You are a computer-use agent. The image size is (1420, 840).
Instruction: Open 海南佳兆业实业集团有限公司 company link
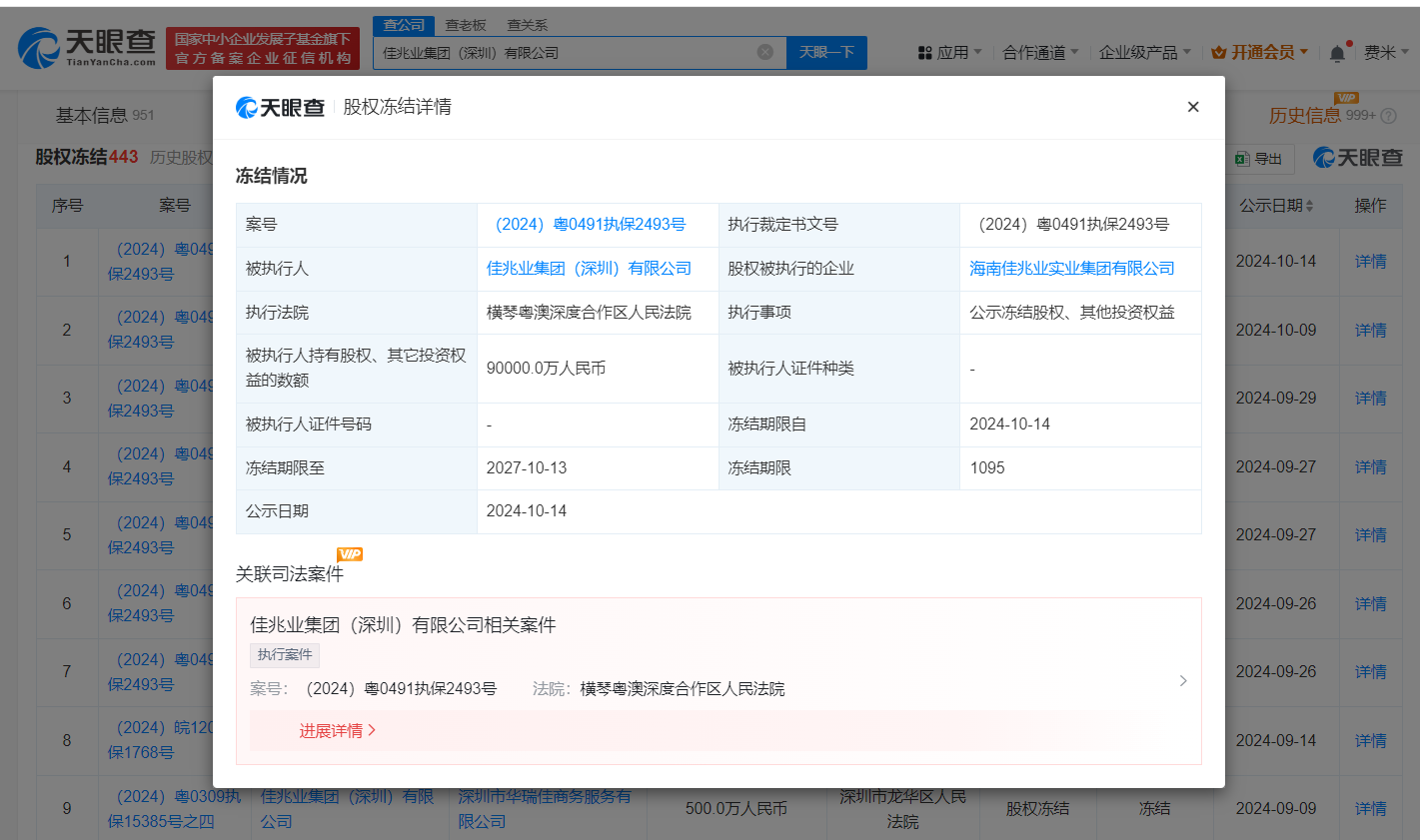click(x=1071, y=269)
